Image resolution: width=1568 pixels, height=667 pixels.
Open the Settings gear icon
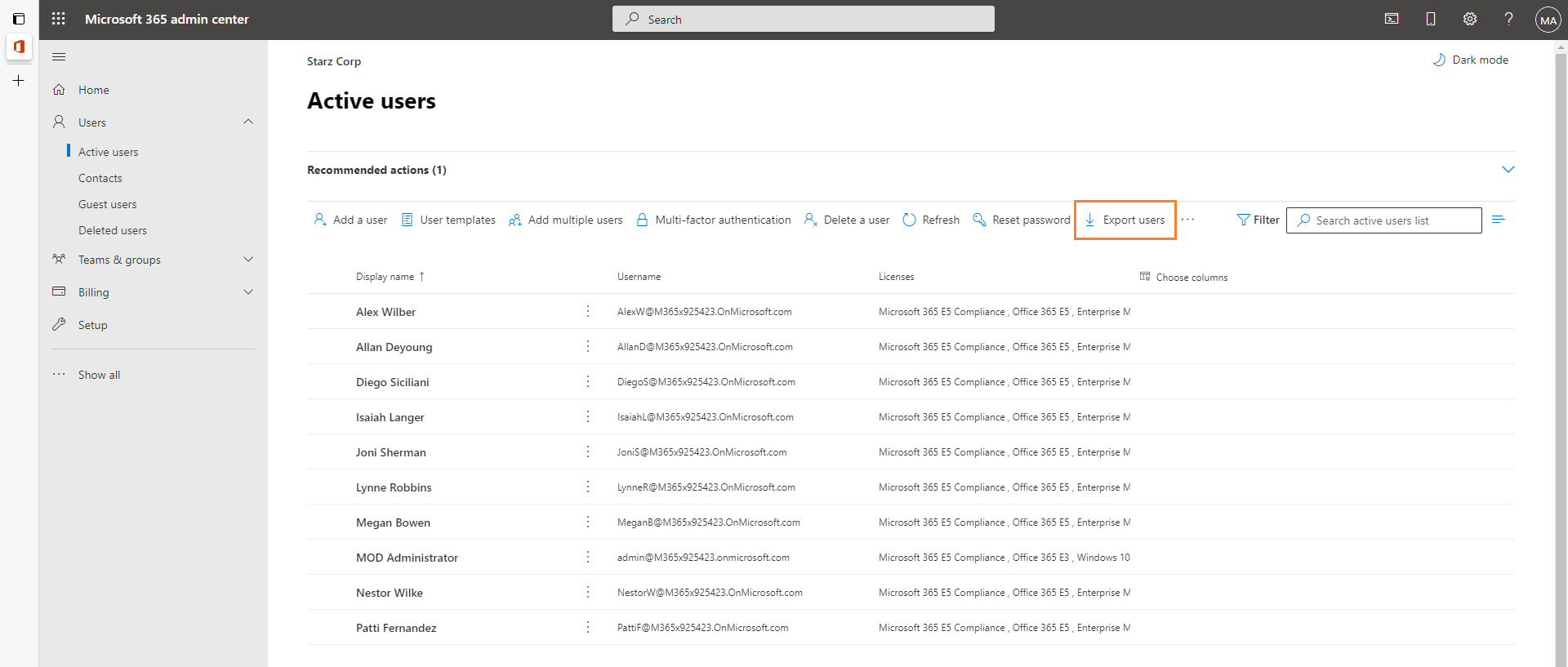tap(1470, 19)
